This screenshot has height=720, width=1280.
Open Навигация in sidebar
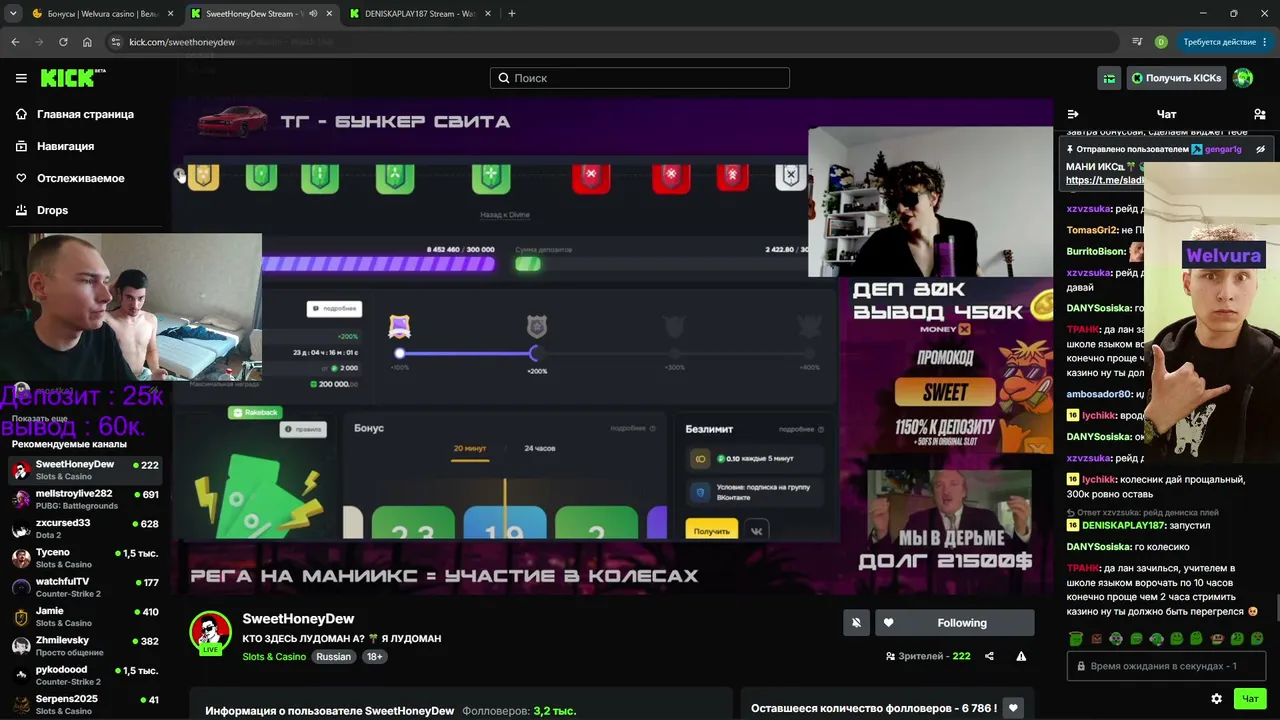[x=65, y=146]
